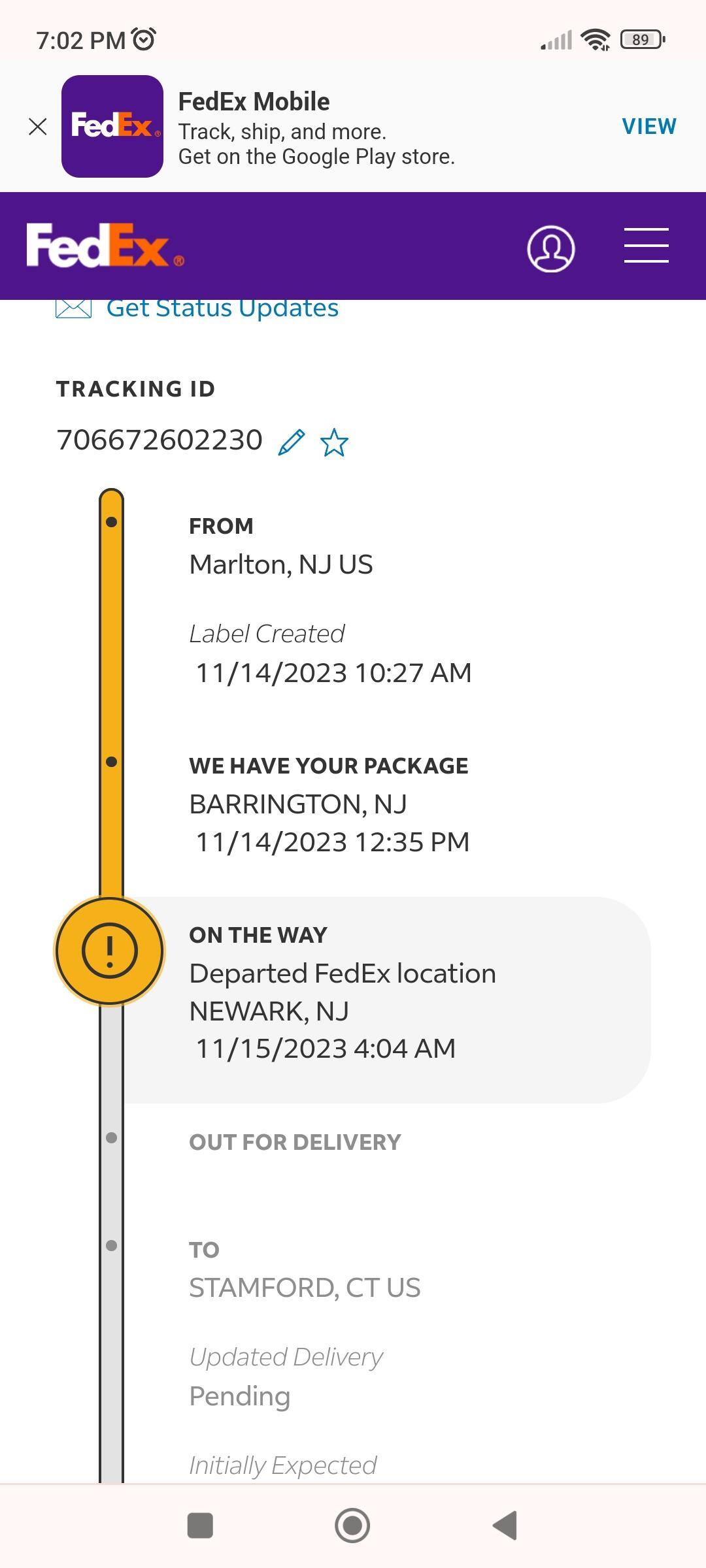
Task: Tap the yellow exclamation status icon
Action: click(x=110, y=951)
